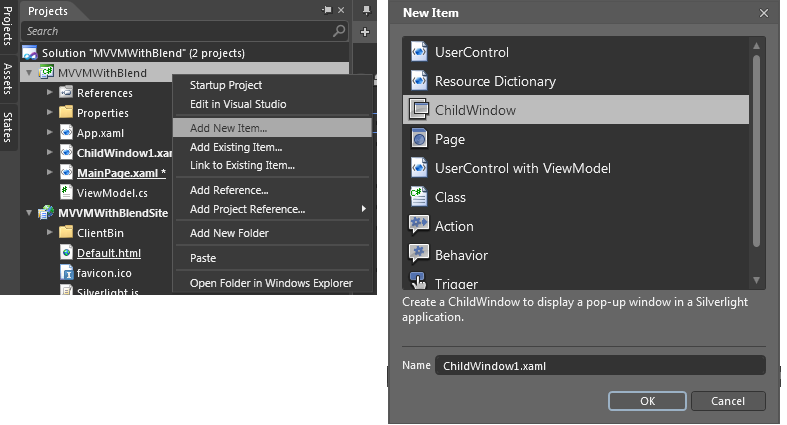
Task: Click the pushpin icon above the plus button
Action: 366,10
